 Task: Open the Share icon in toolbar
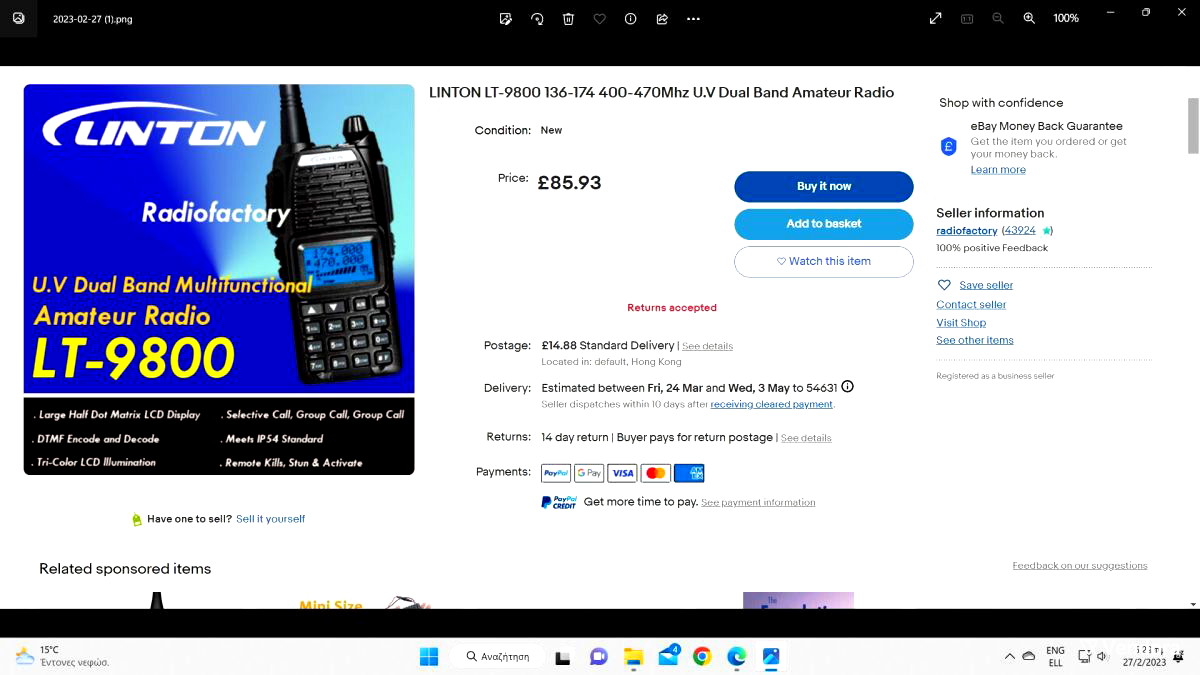coord(662,18)
